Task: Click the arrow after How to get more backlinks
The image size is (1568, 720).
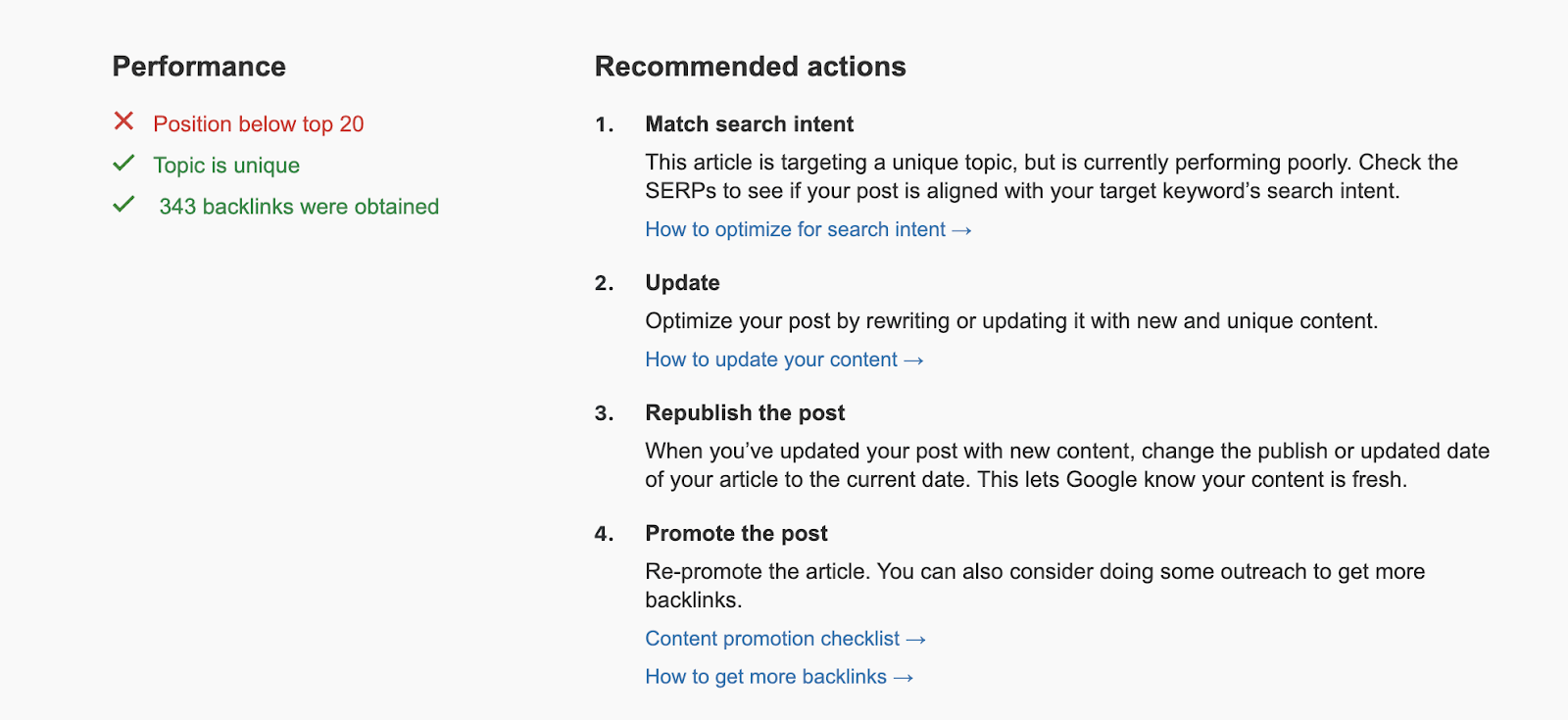Action: click(x=904, y=678)
